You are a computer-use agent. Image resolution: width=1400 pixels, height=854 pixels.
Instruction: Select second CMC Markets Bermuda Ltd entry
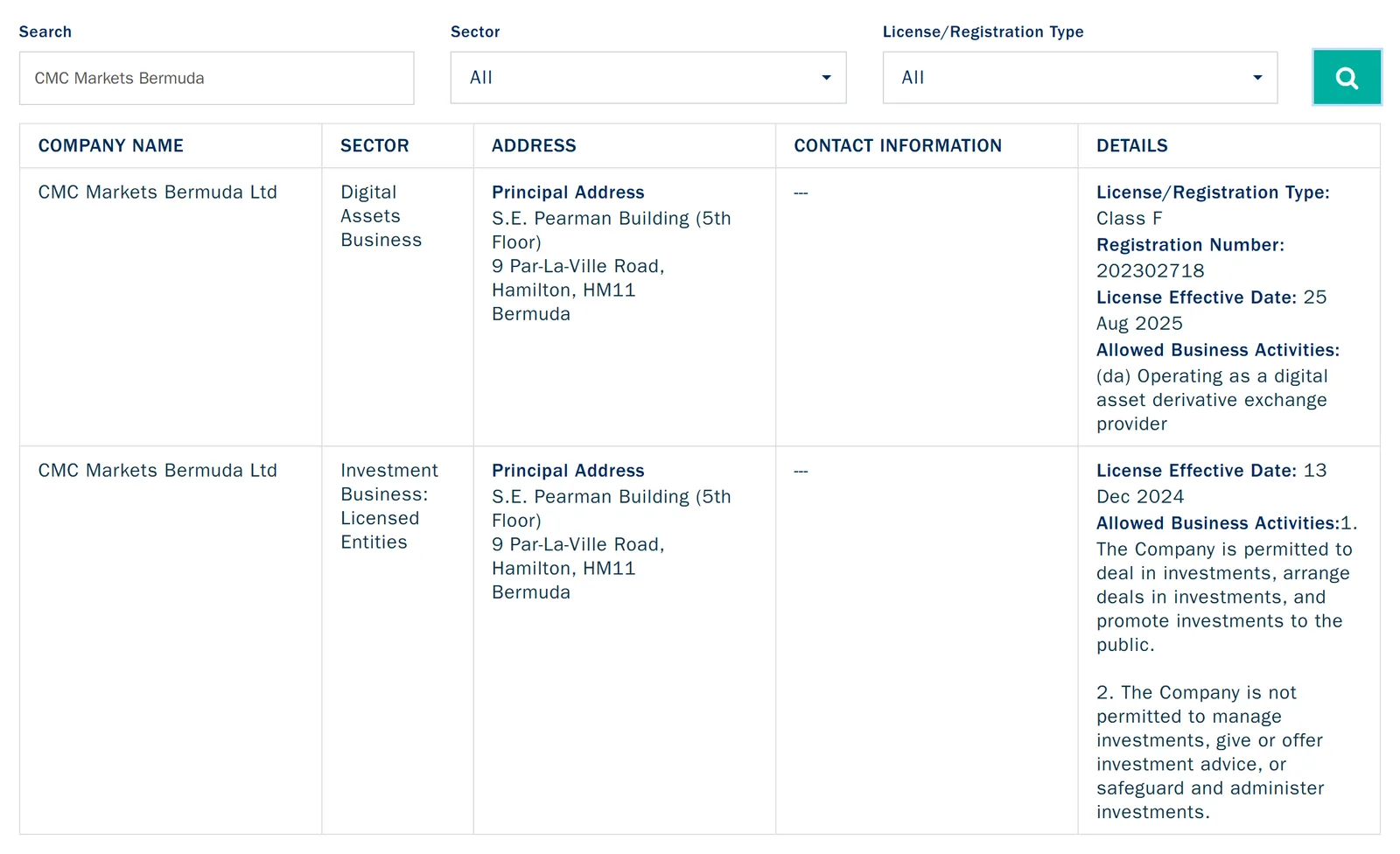[x=157, y=471]
